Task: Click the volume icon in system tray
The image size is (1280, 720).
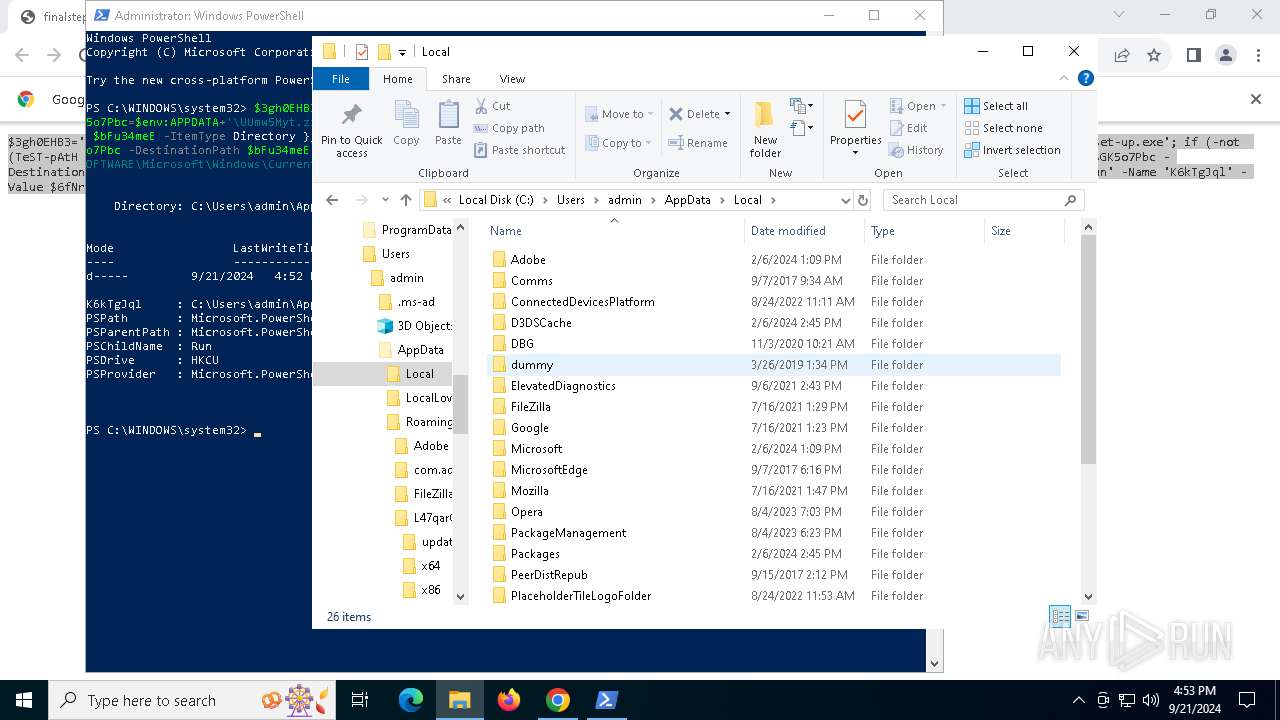Action: [x=1150, y=700]
